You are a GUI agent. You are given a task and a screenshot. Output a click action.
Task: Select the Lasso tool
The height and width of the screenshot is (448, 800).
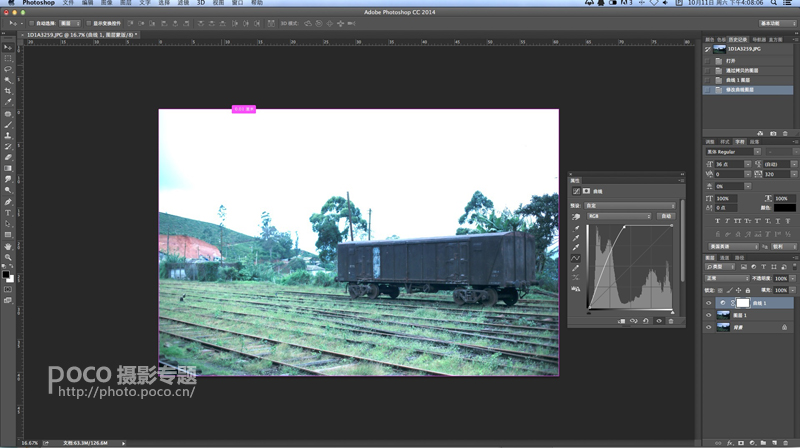(x=8, y=69)
